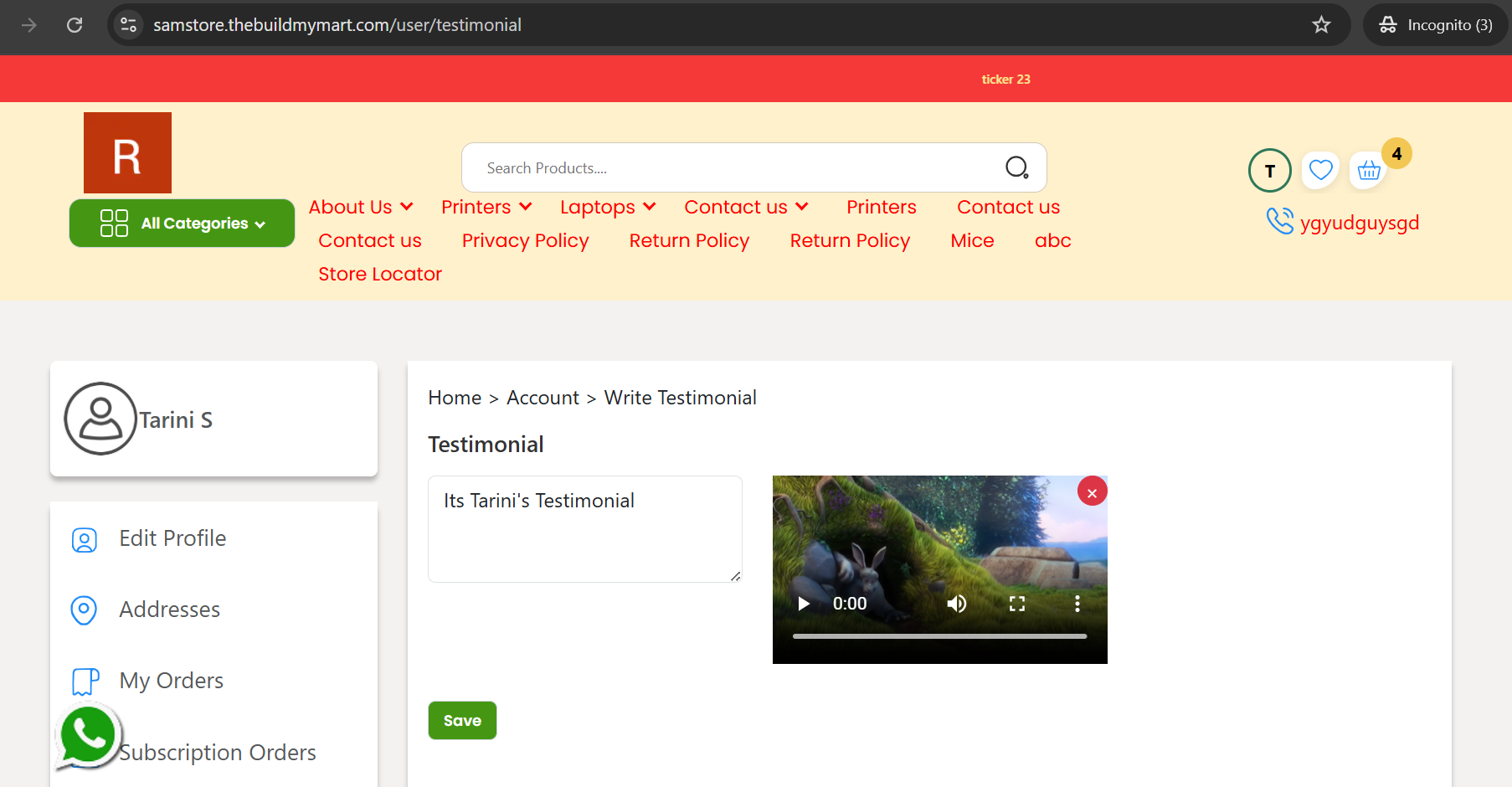Open Contact us link after Printers
Screen dimensions: 1512x787
point(1008,207)
